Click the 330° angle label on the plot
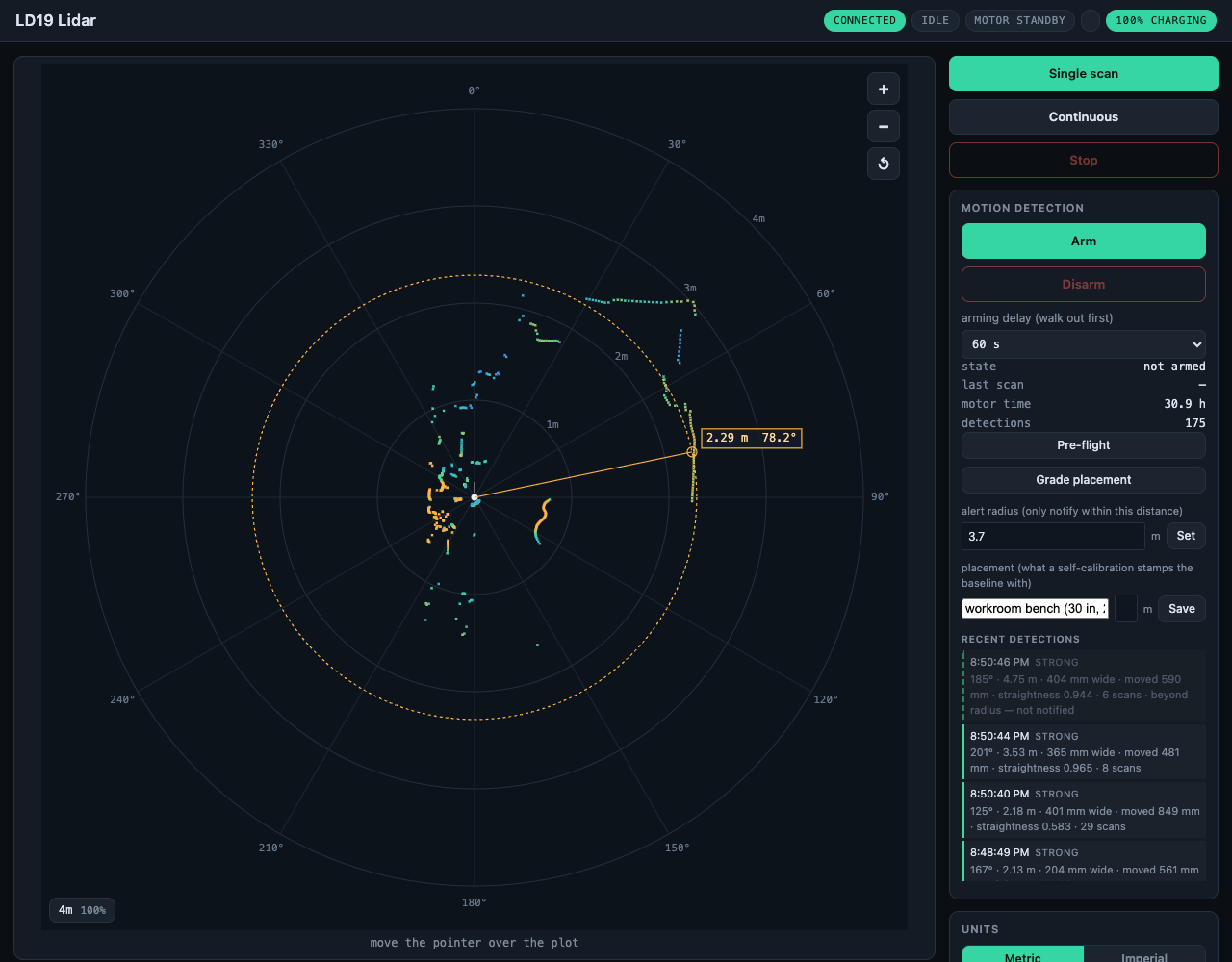 [271, 145]
